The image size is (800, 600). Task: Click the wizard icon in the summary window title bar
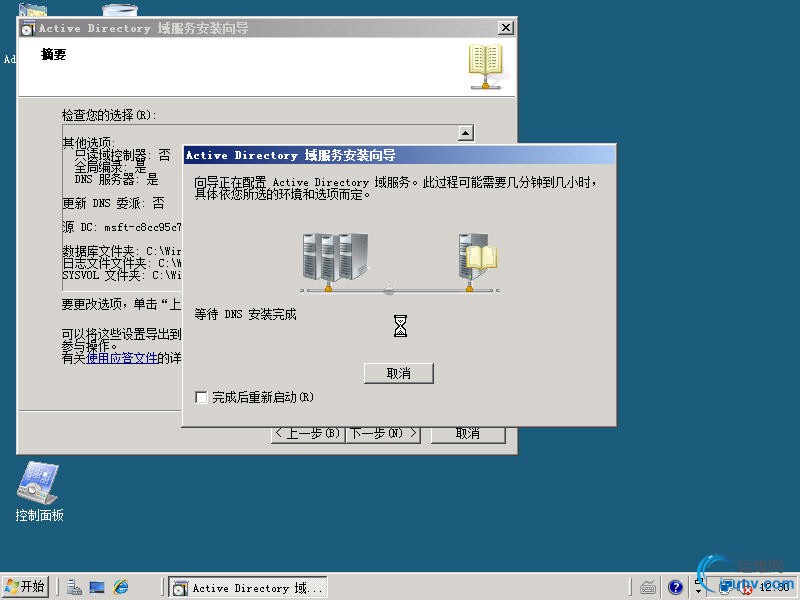coord(28,29)
